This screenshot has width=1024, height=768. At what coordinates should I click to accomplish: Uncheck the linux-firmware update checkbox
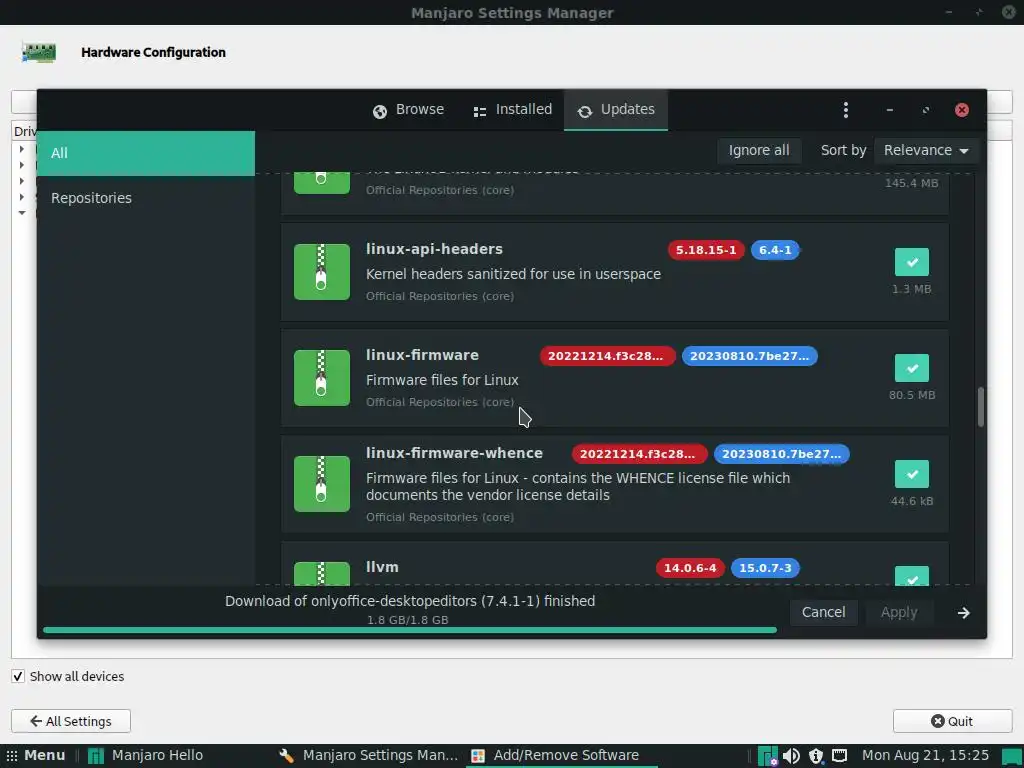coord(912,368)
